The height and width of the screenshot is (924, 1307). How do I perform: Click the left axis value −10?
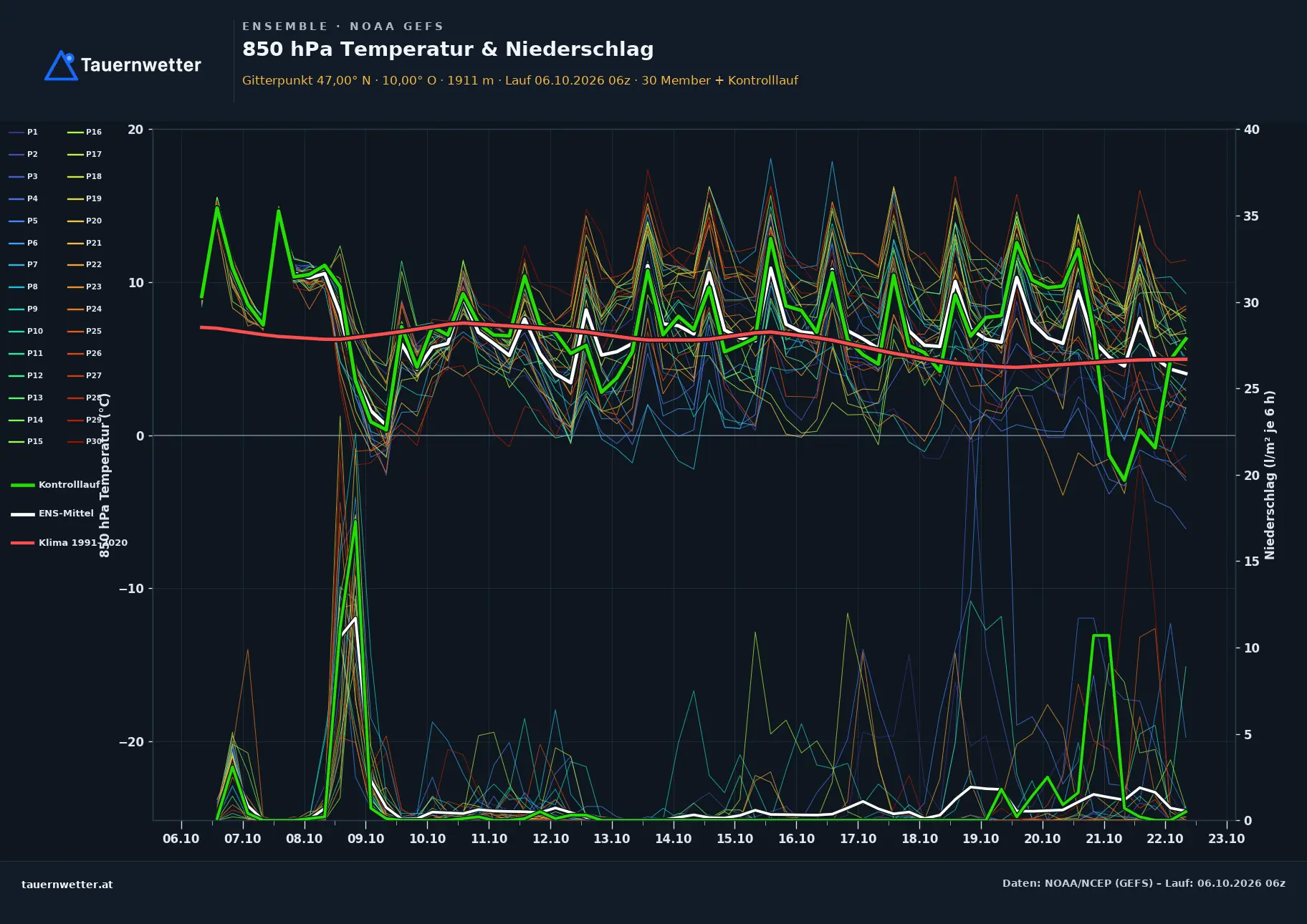tap(131, 589)
